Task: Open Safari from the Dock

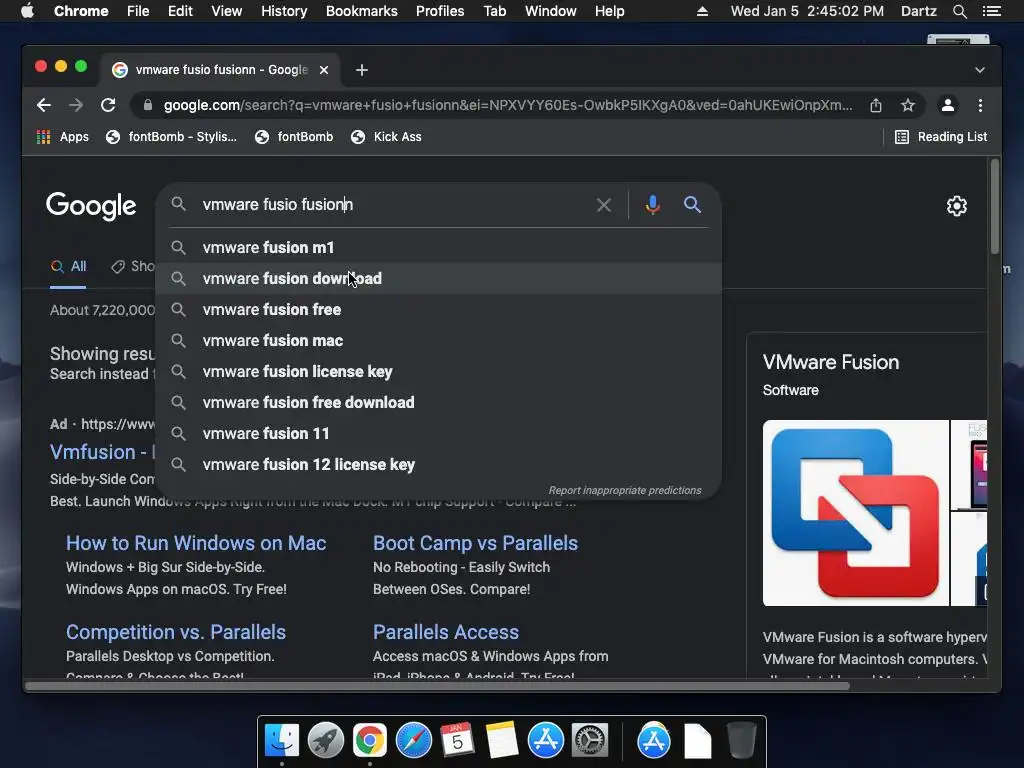Action: pos(414,741)
